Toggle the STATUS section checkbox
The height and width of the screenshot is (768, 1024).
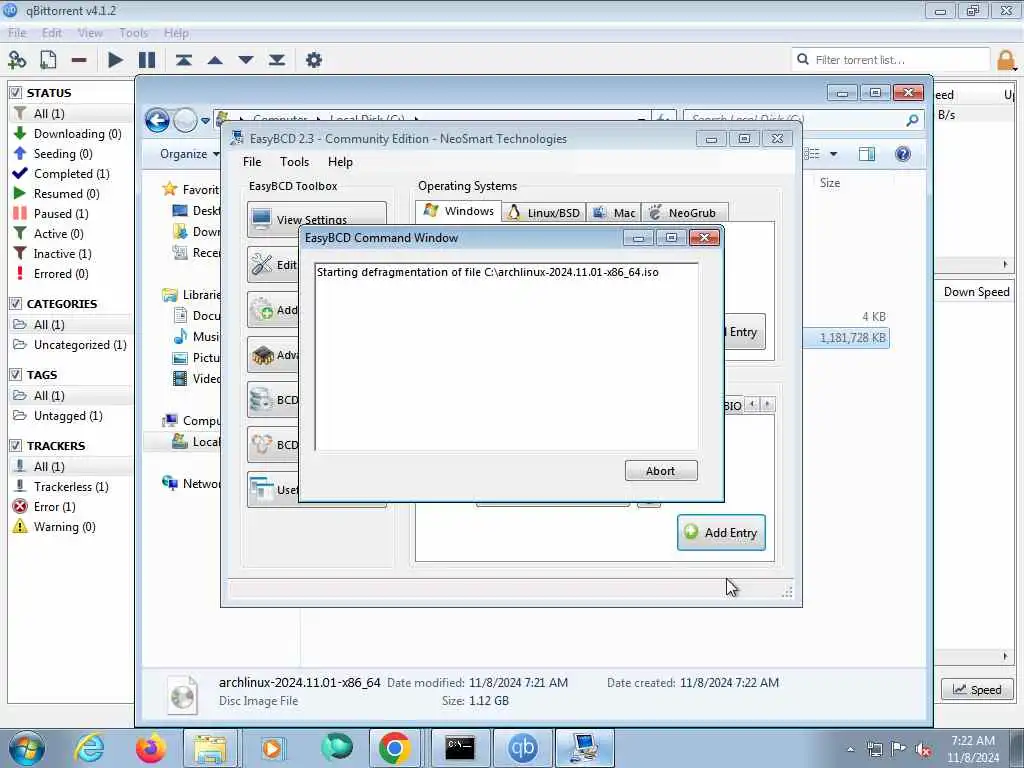click(16, 93)
